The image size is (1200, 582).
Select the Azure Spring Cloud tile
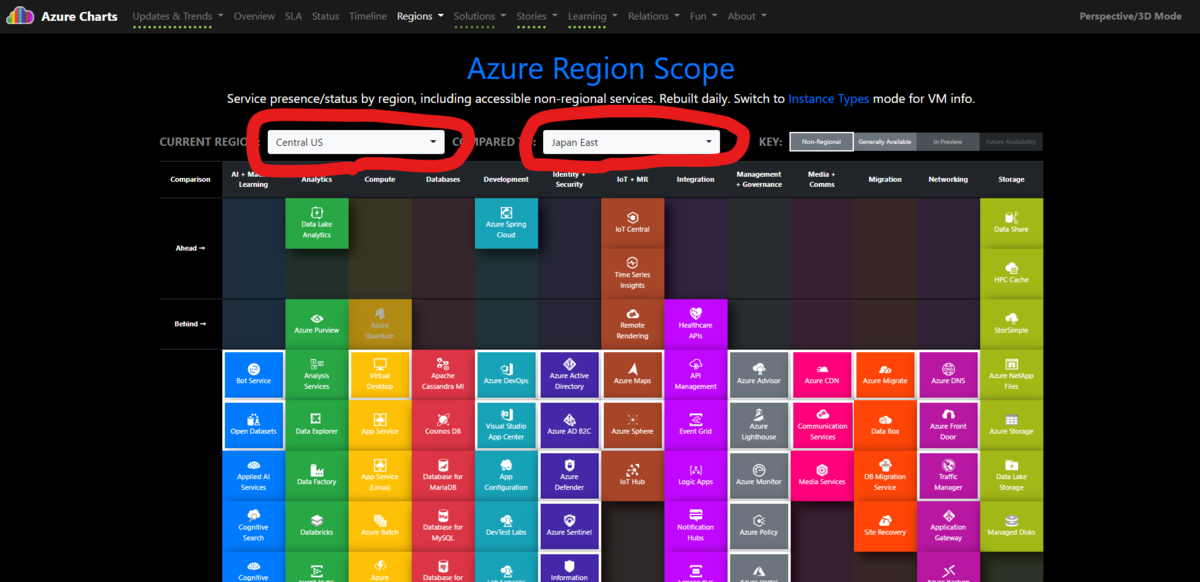pos(506,223)
